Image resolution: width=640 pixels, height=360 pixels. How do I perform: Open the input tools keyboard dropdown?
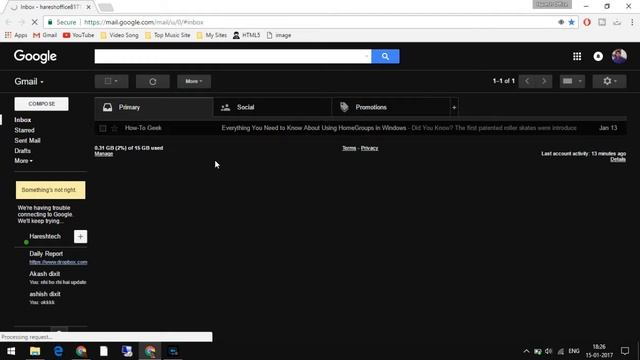pos(572,81)
